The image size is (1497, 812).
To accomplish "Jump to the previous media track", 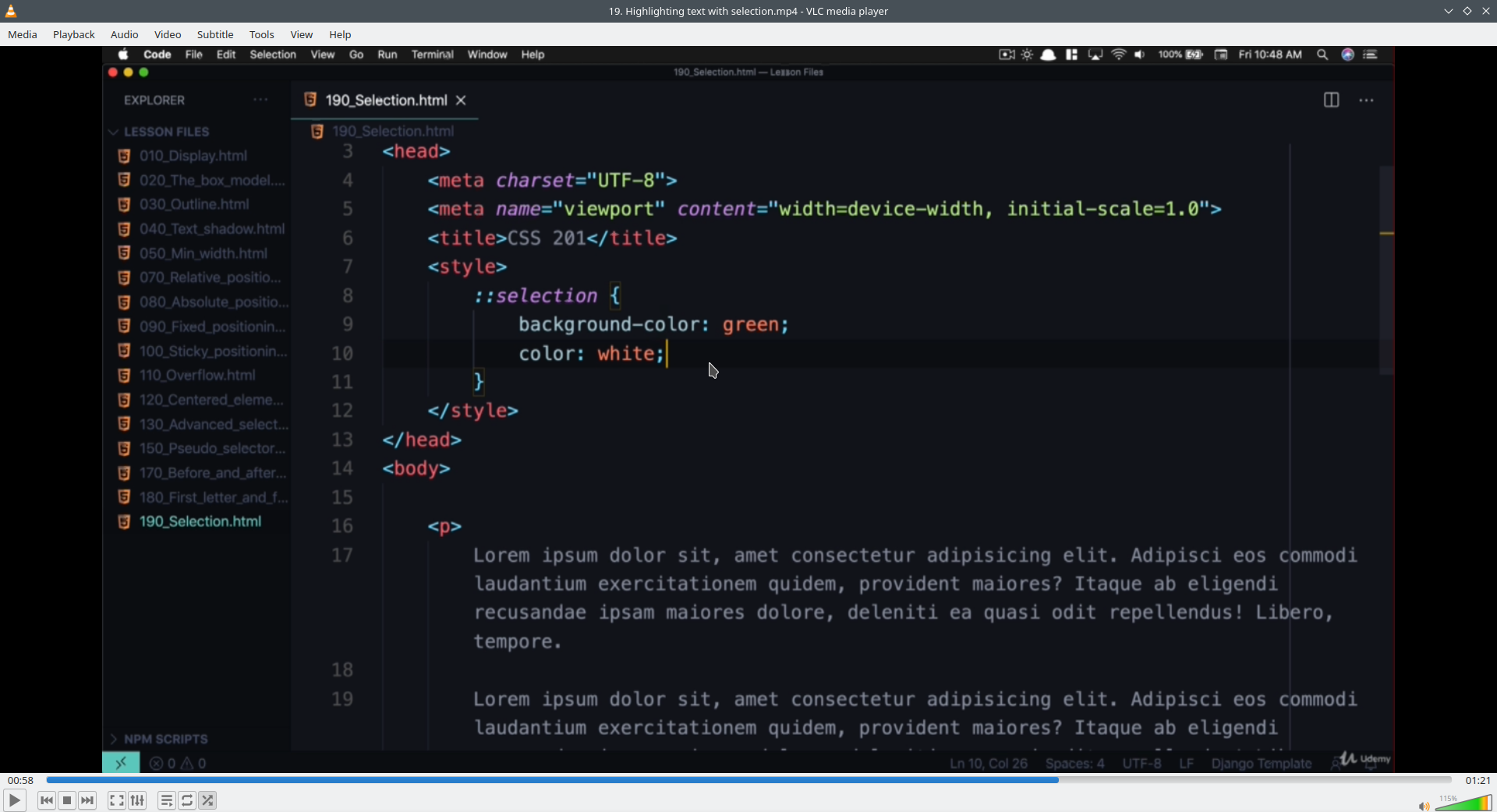I will [47, 800].
